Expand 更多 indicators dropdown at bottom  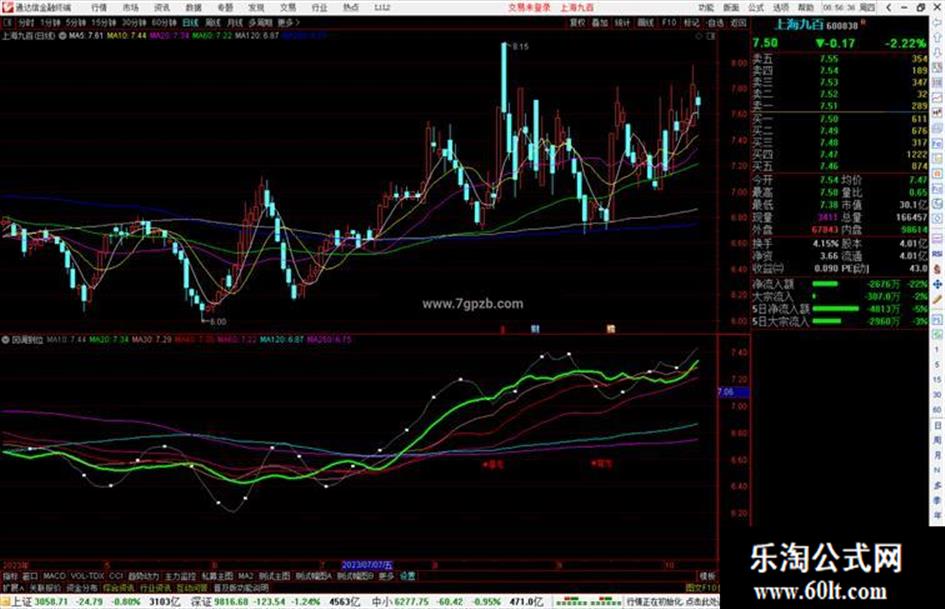[x=386, y=576]
